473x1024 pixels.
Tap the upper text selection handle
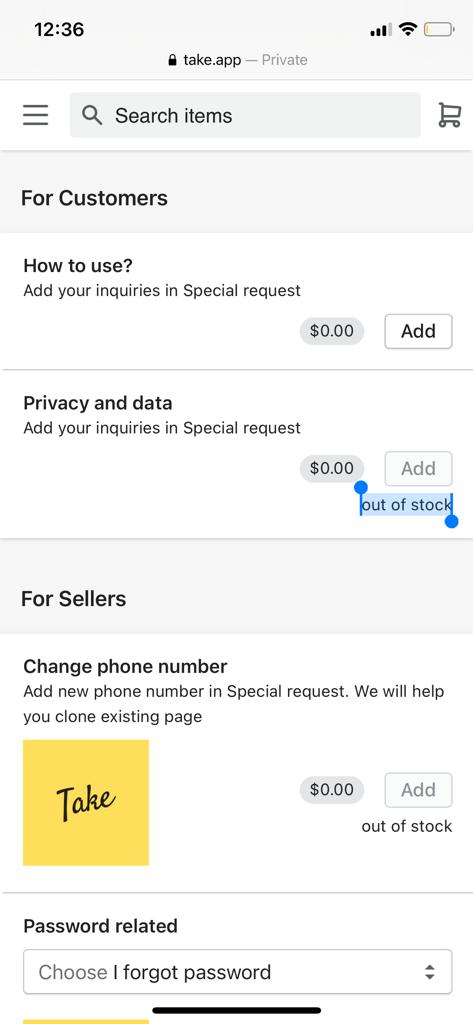click(x=361, y=487)
